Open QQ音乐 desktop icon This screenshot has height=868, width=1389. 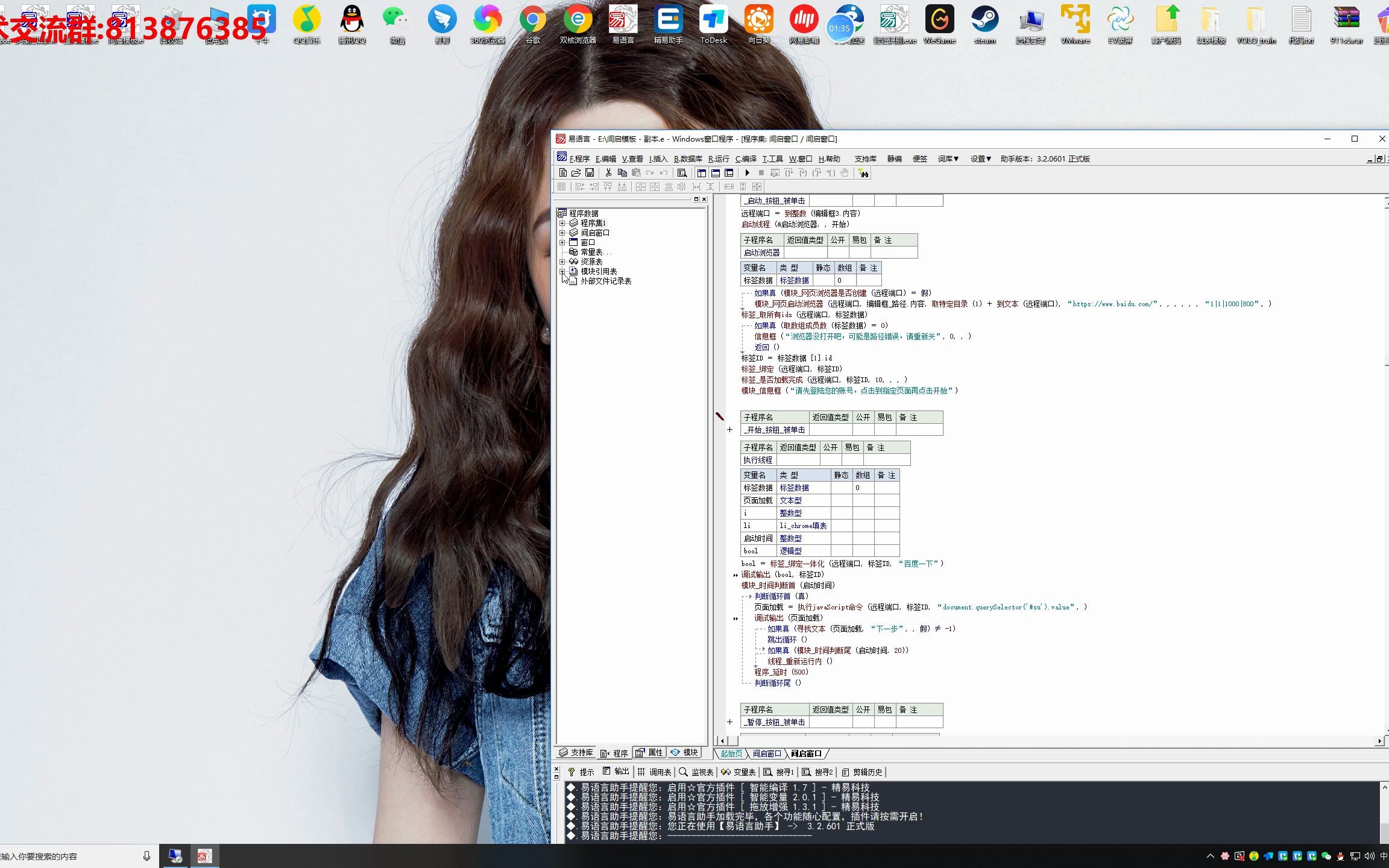click(x=307, y=24)
